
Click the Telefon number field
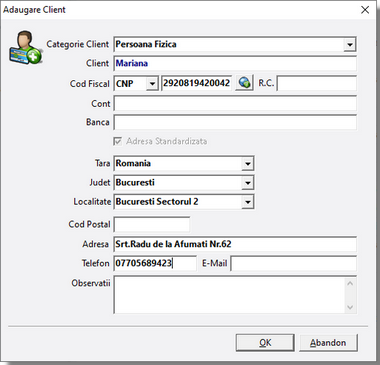click(155, 263)
